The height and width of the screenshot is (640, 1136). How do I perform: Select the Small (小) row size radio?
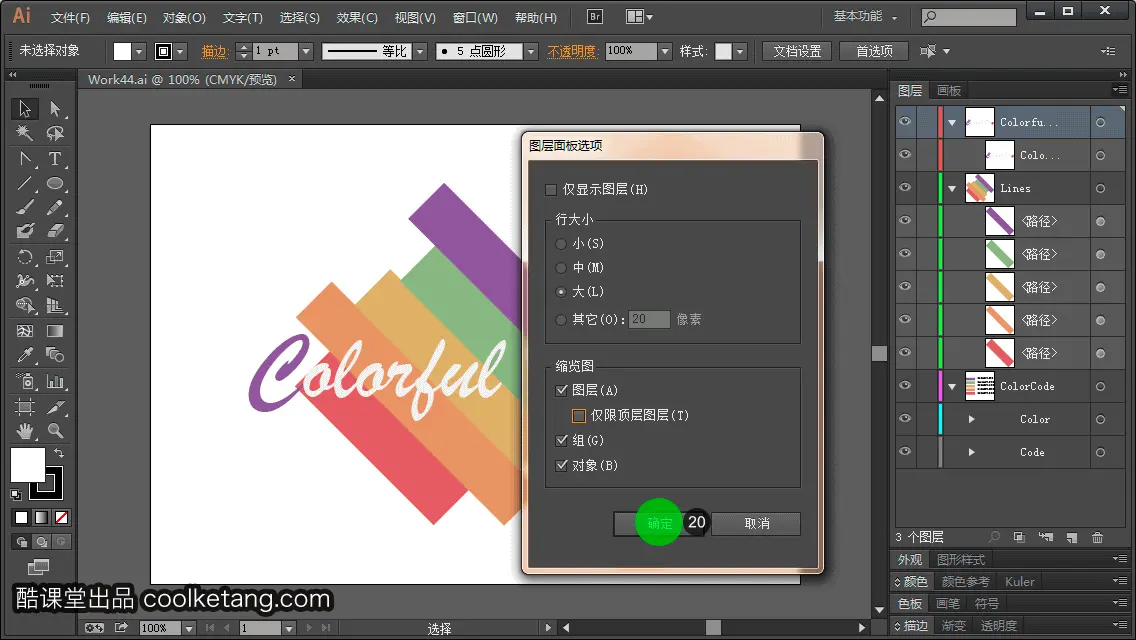pyautogui.click(x=561, y=244)
